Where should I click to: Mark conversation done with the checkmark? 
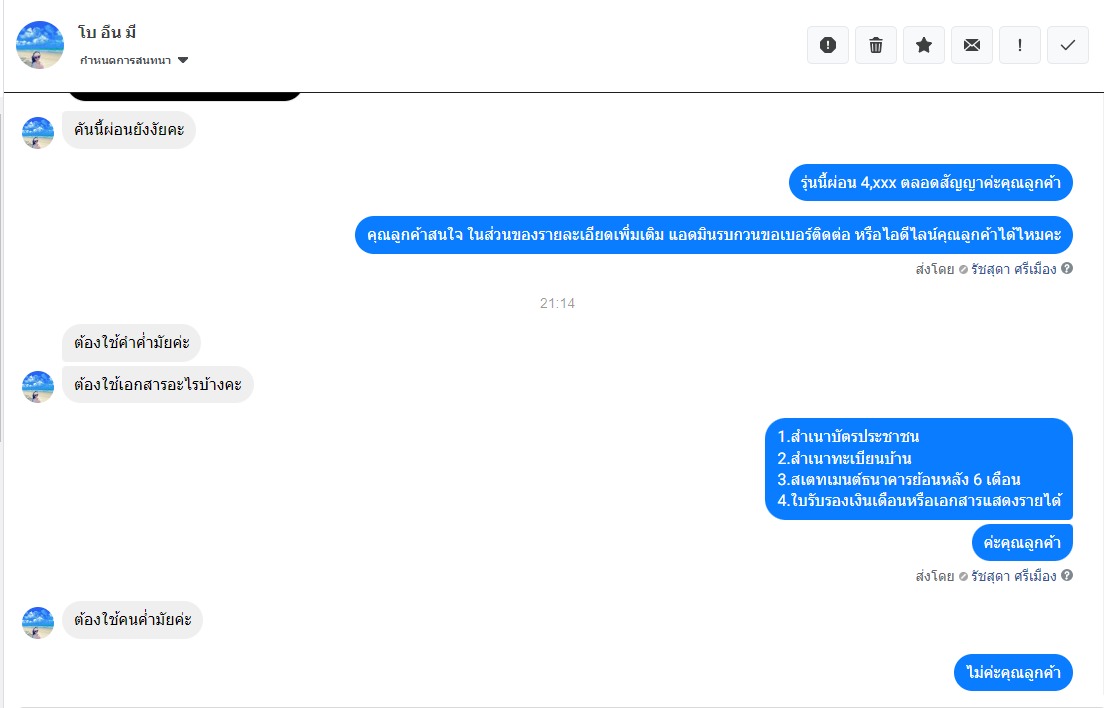1067,45
